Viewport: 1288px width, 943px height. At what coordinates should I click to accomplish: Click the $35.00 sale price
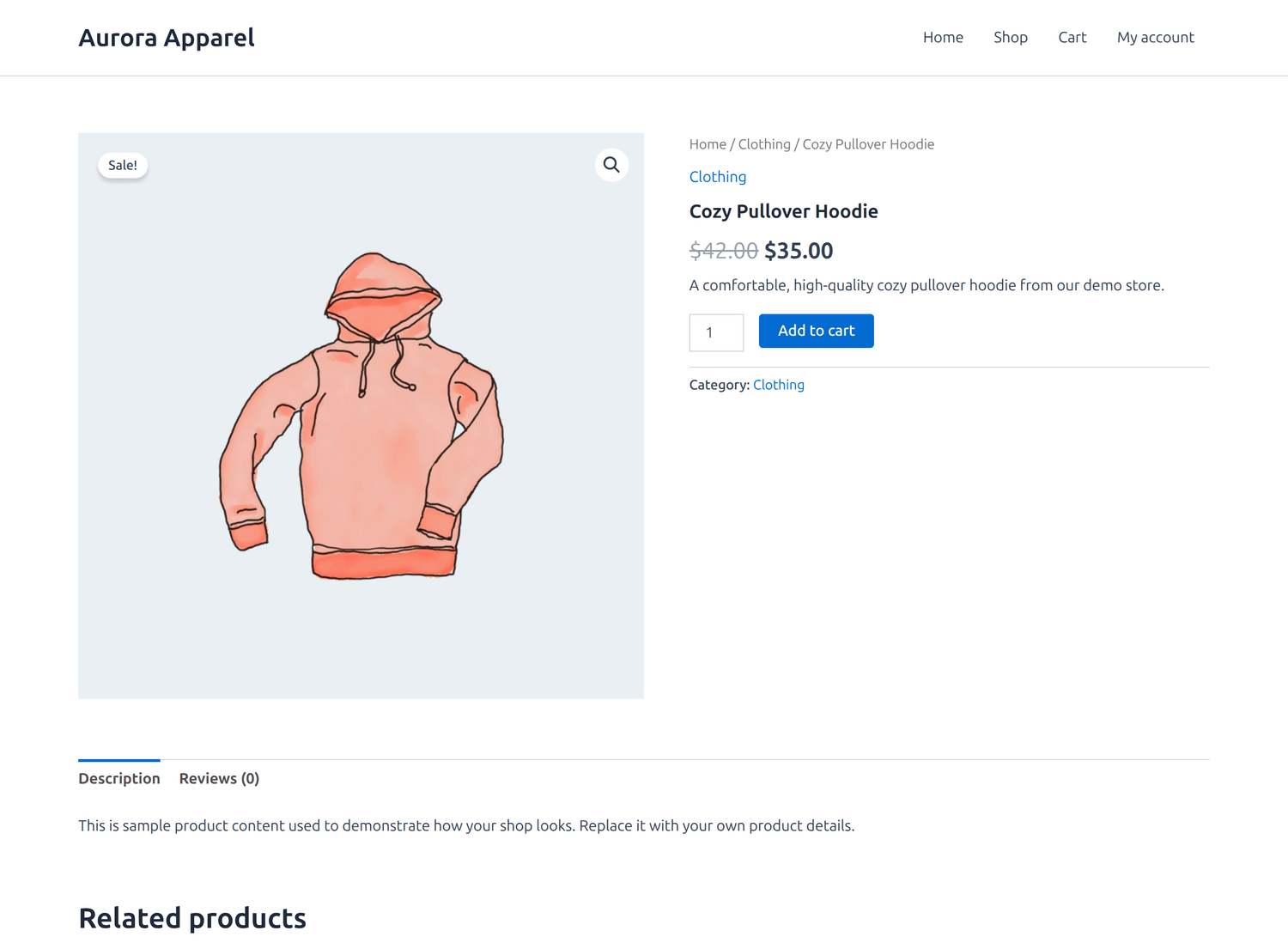[799, 251]
